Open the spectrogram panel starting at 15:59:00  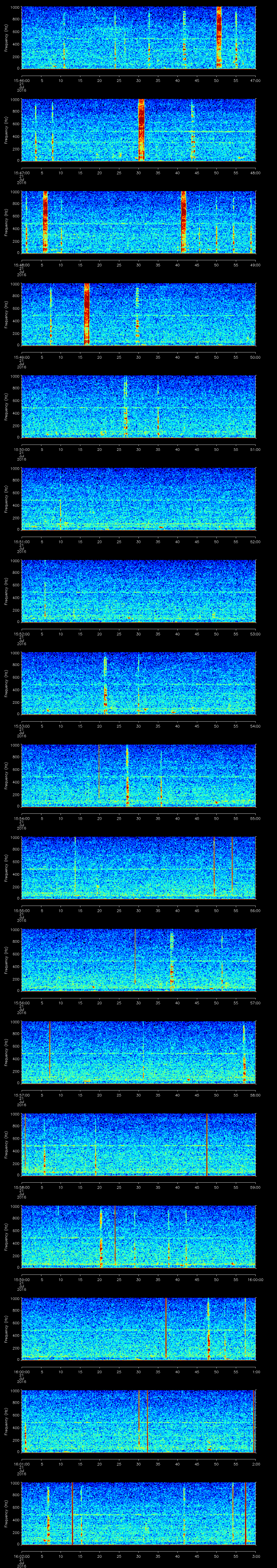(139, 1237)
